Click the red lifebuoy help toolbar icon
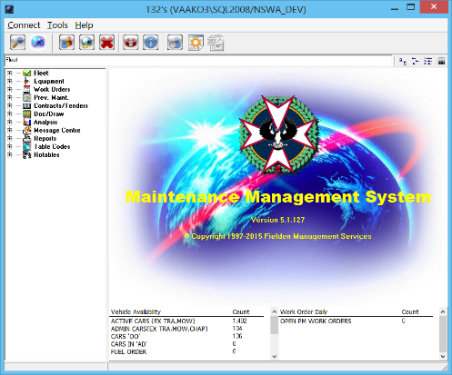 coord(131,42)
